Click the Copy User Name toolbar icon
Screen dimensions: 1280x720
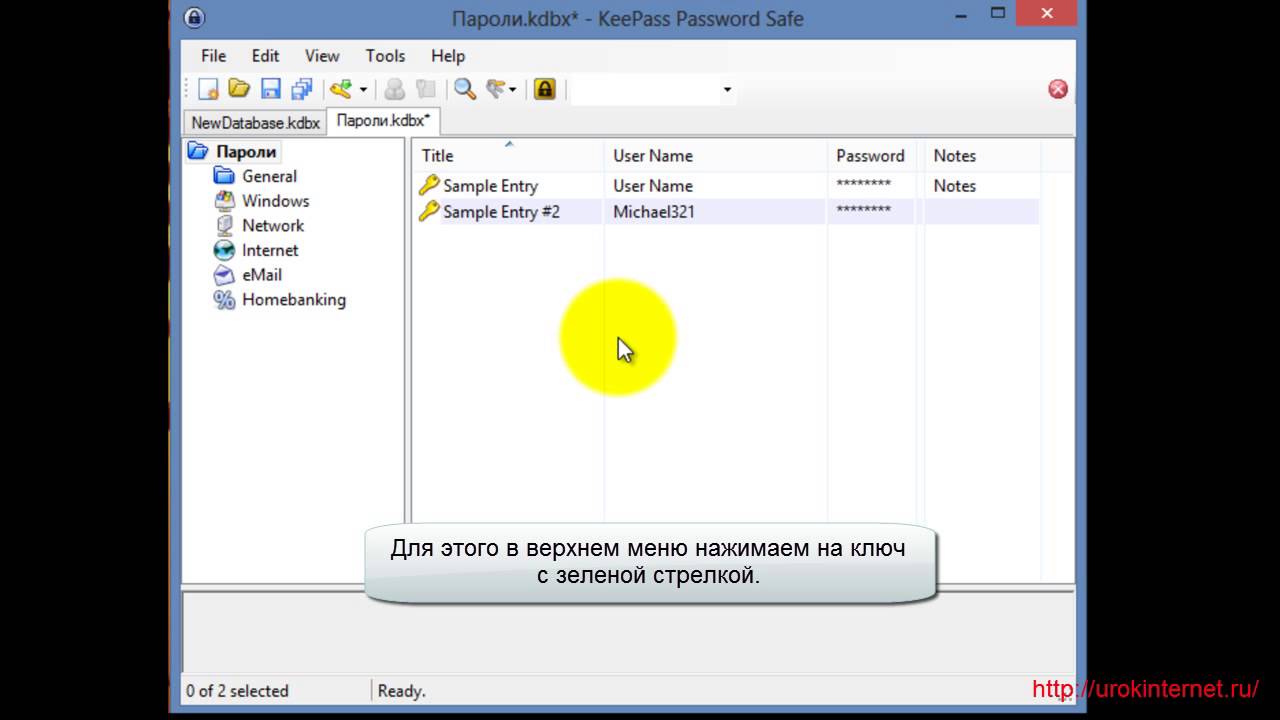coord(395,90)
